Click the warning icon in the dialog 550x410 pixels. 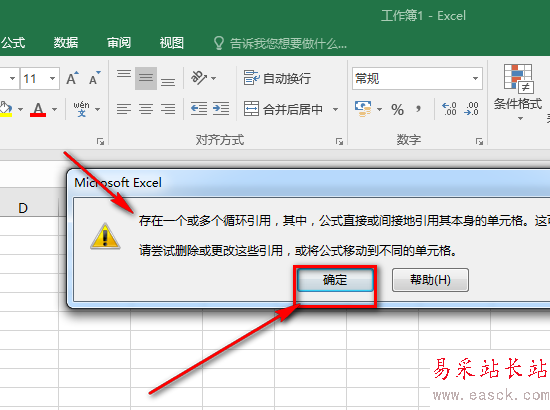tap(105, 236)
